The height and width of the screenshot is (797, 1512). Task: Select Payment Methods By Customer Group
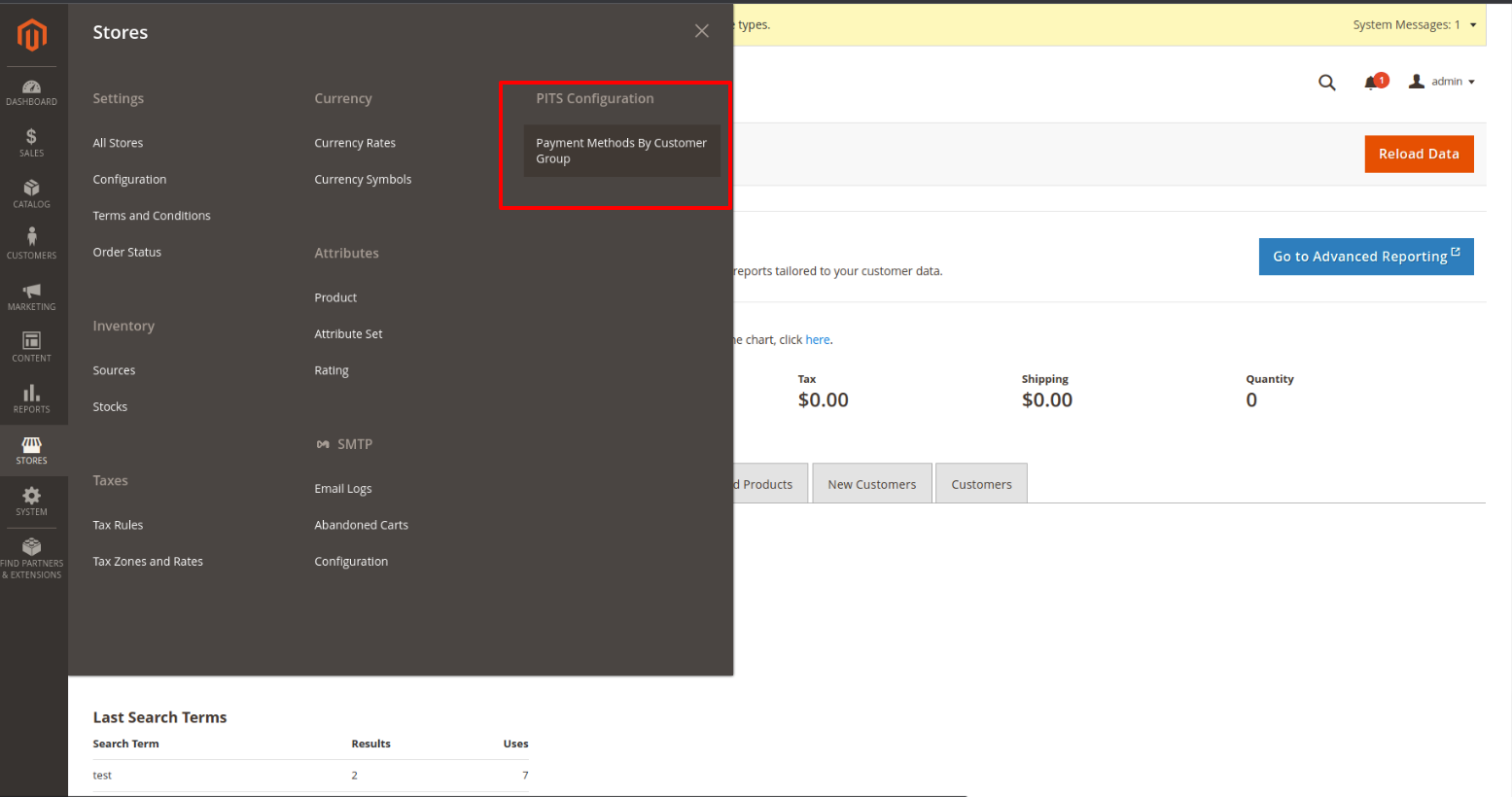pyautogui.click(x=621, y=151)
